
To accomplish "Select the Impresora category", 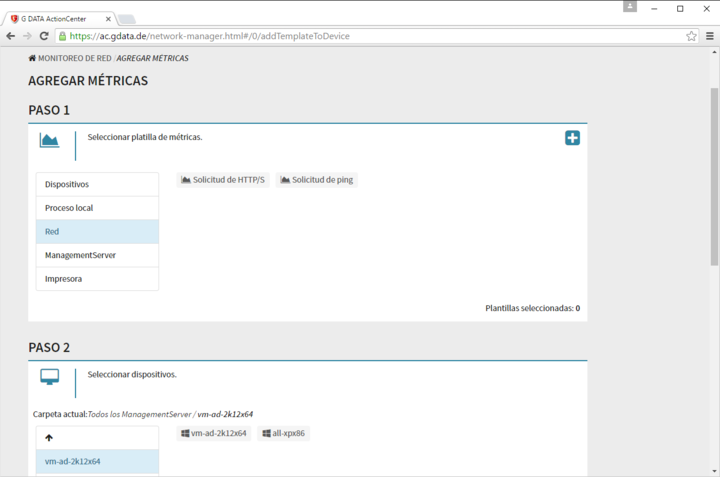I will tap(97, 279).
